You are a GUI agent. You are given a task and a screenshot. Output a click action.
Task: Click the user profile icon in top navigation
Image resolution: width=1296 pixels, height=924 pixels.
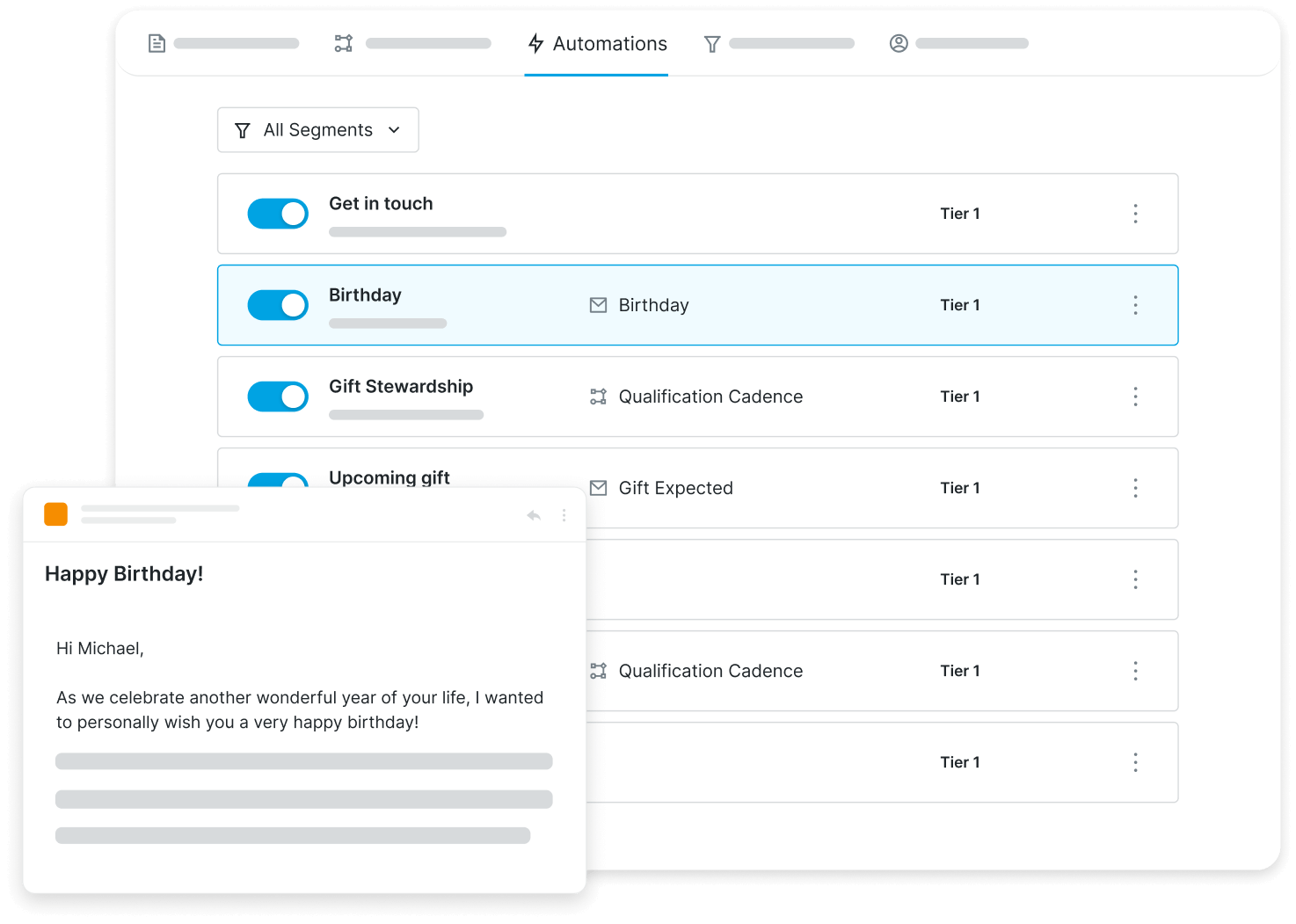click(x=899, y=43)
